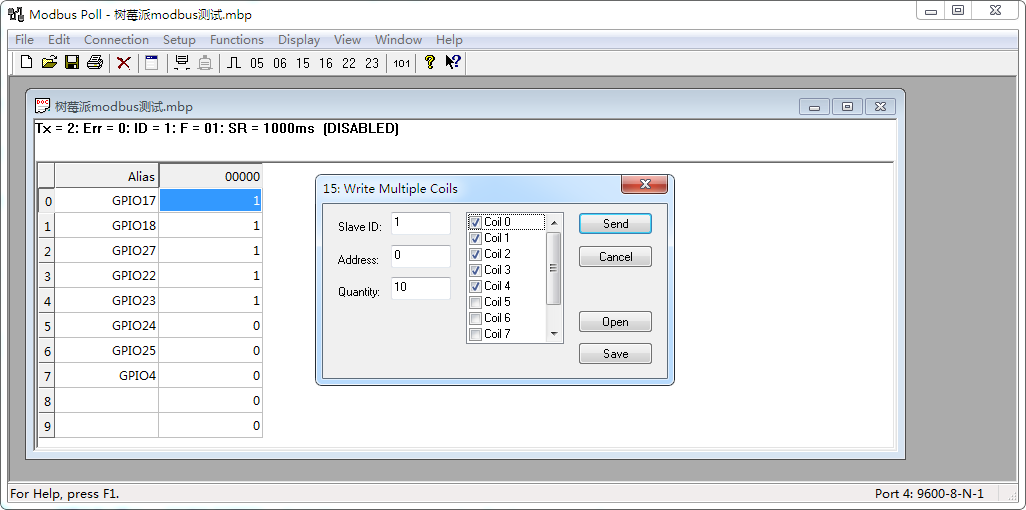This screenshot has width=1026, height=510.
Task: Click the coil list scroll down arrow
Action: [554, 334]
